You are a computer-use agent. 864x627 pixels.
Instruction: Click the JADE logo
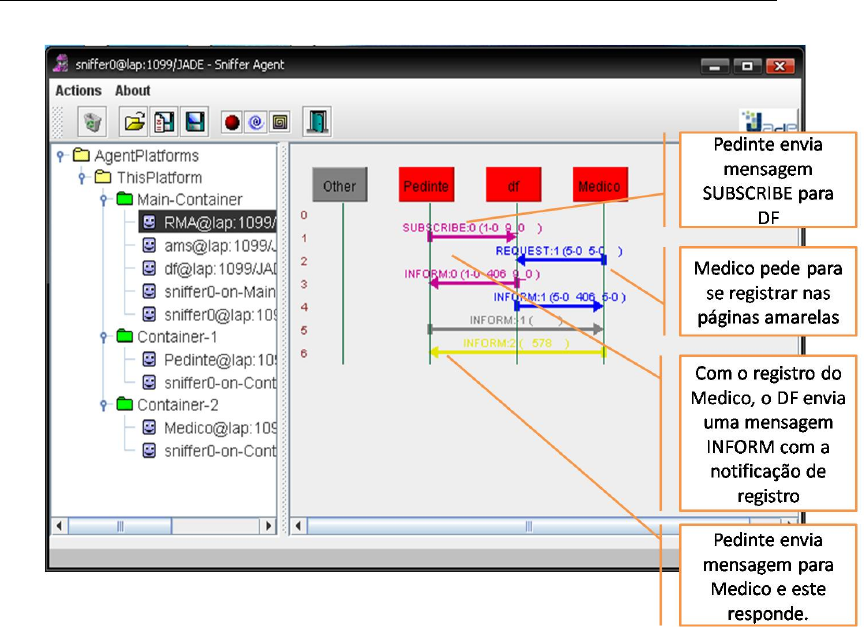769,121
